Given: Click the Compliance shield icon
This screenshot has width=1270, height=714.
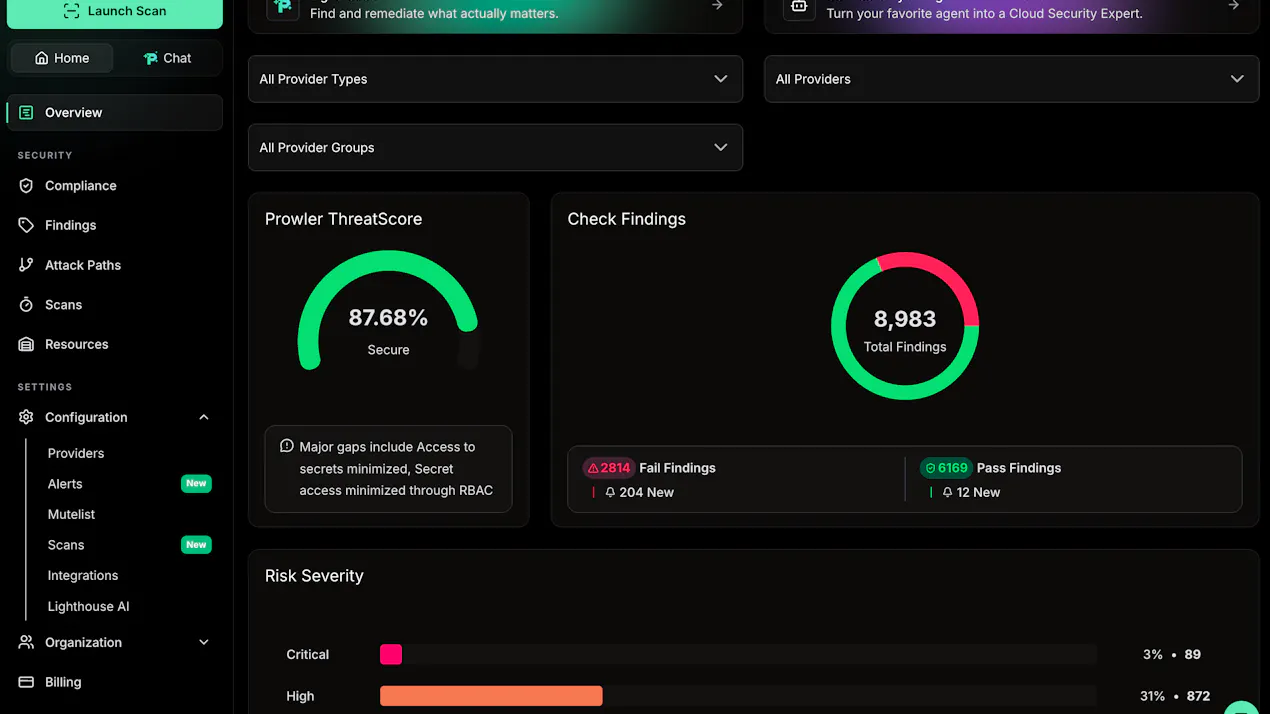Looking at the screenshot, I should [x=26, y=186].
